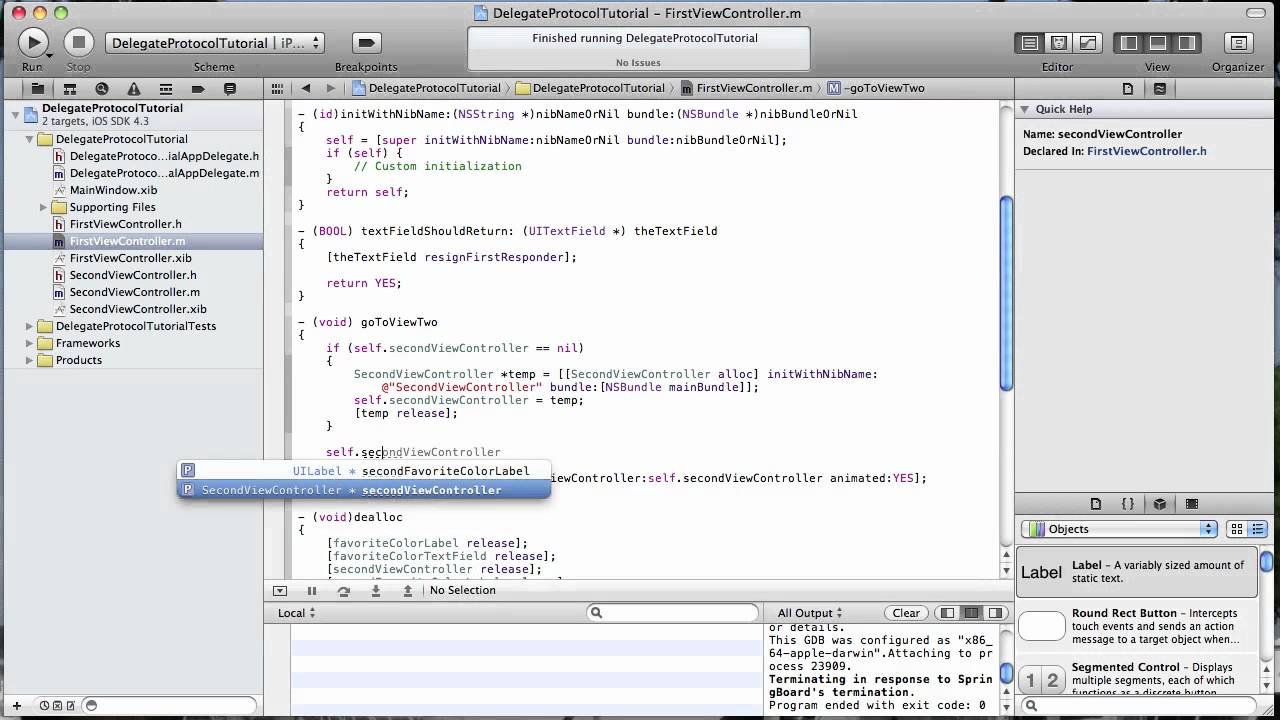The image size is (1280, 720).
Task: Click FirstViewController.m in jump bar
Action: click(x=746, y=88)
